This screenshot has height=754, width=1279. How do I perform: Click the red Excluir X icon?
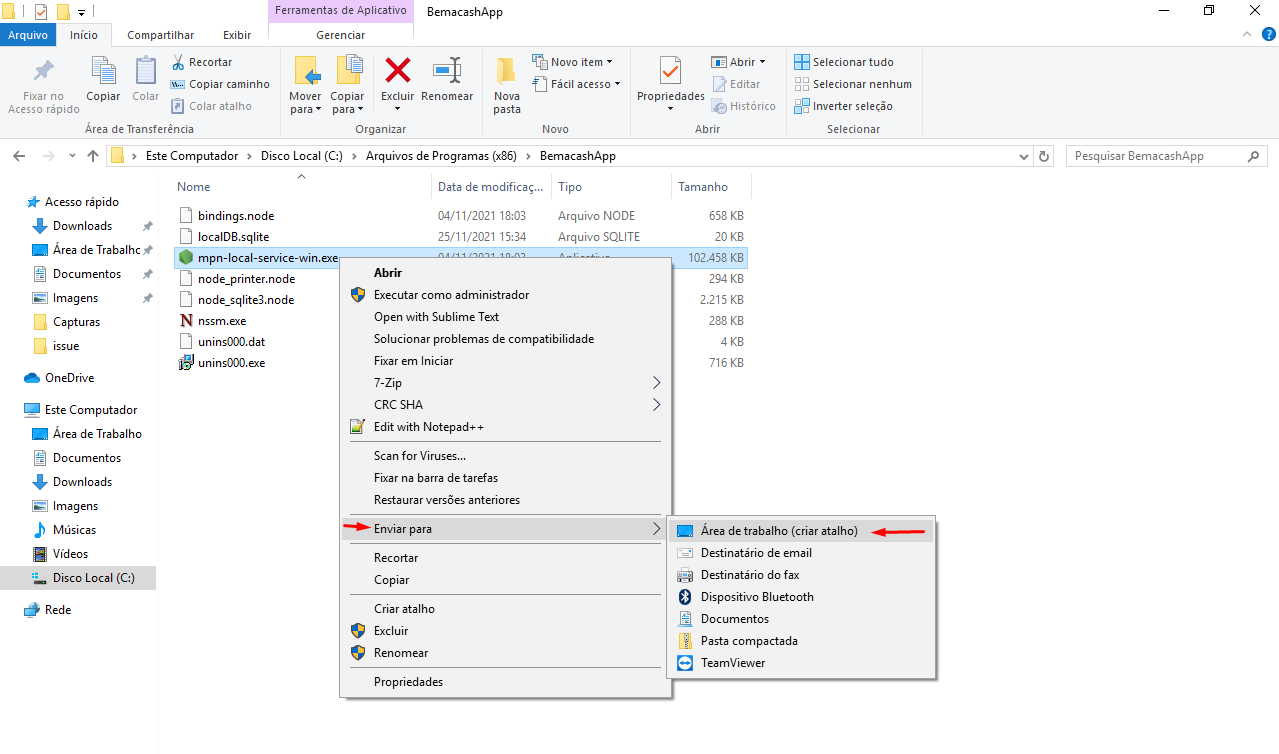pos(398,70)
